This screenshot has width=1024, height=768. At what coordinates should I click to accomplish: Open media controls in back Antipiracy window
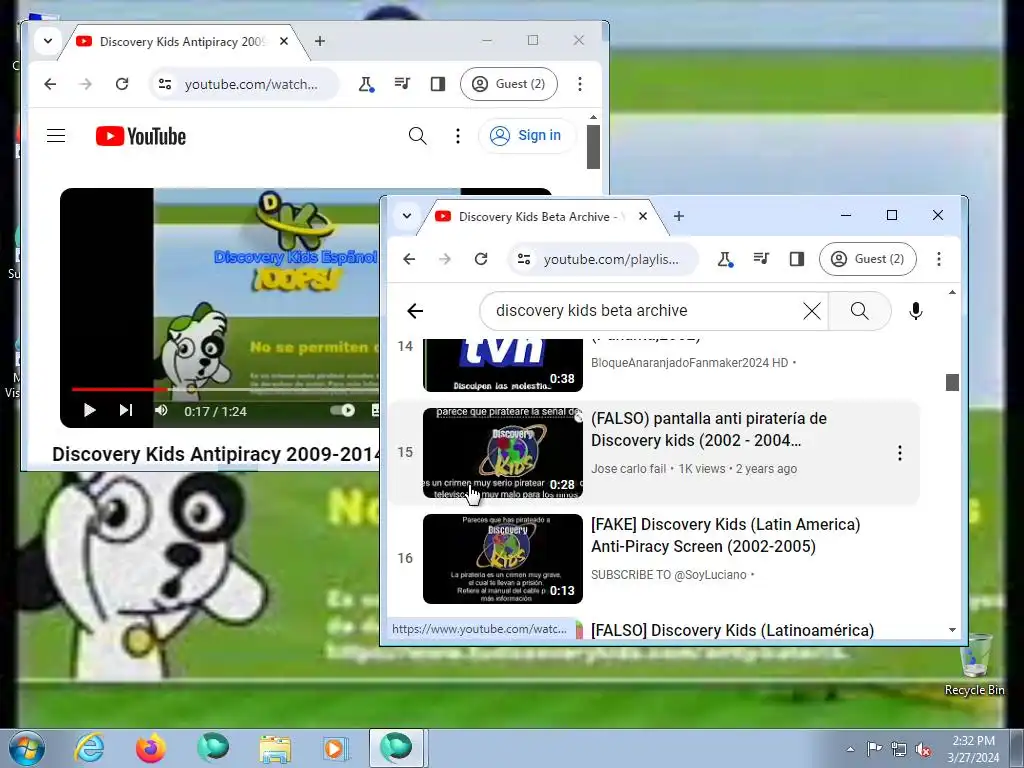click(402, 84)
